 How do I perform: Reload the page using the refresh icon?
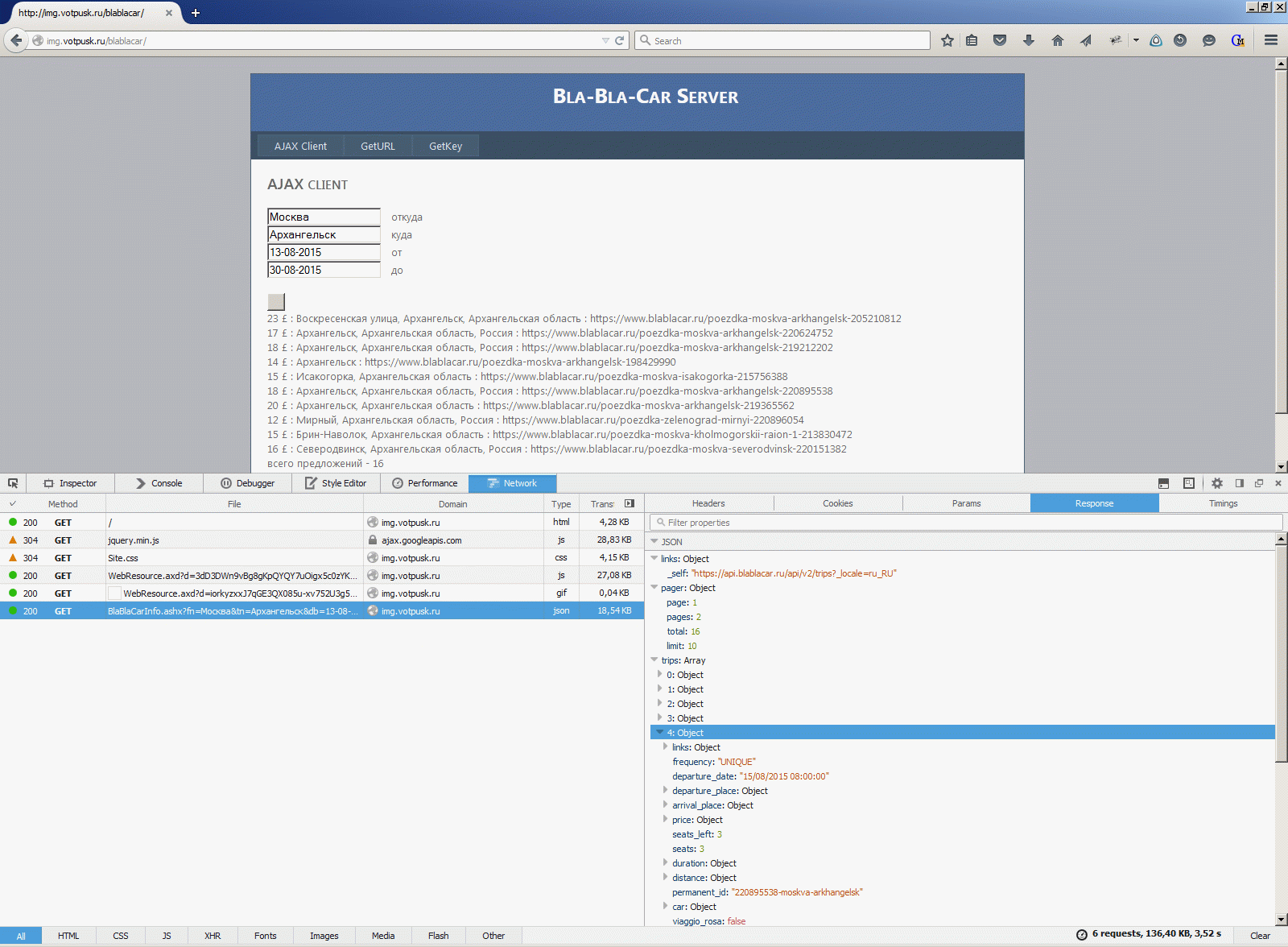[x=620, y=40]
